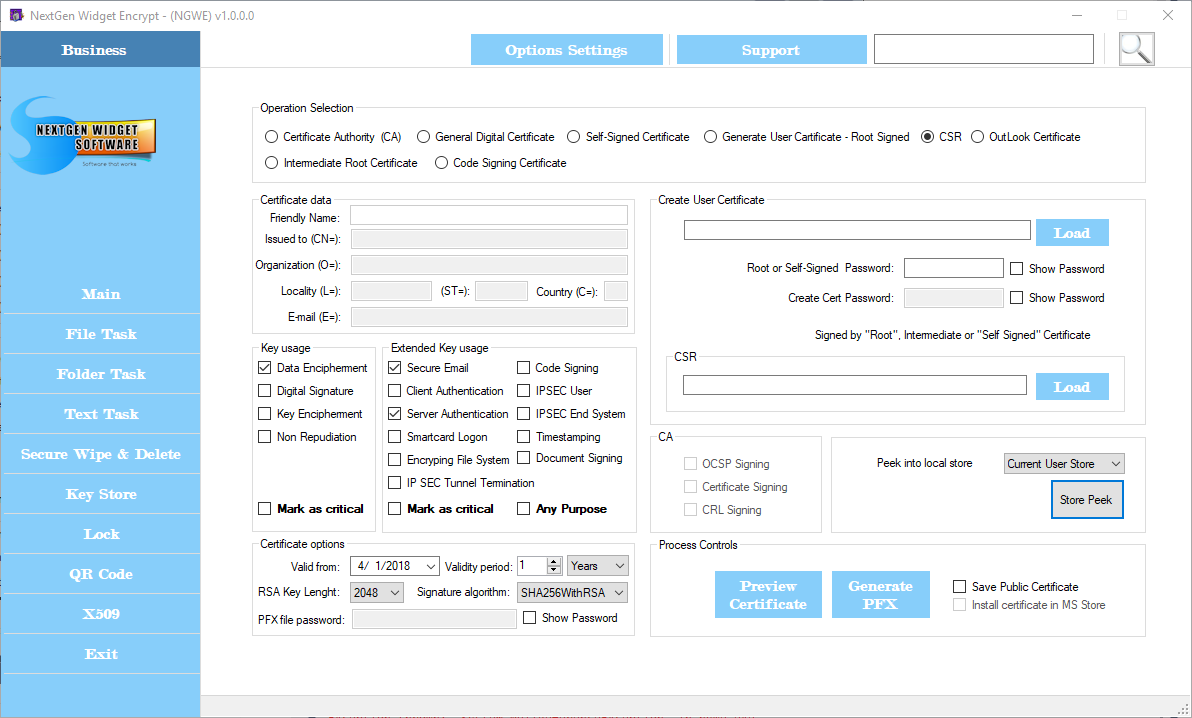Click the Friendly Name input field
This screenshot has height=718, width=1192.
pos(489,215)
